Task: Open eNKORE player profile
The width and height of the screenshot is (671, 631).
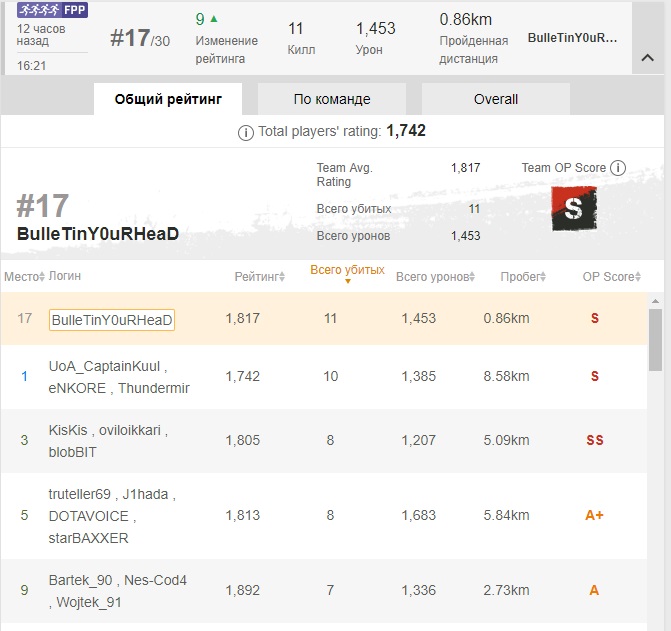Action: tap(77, 388)
